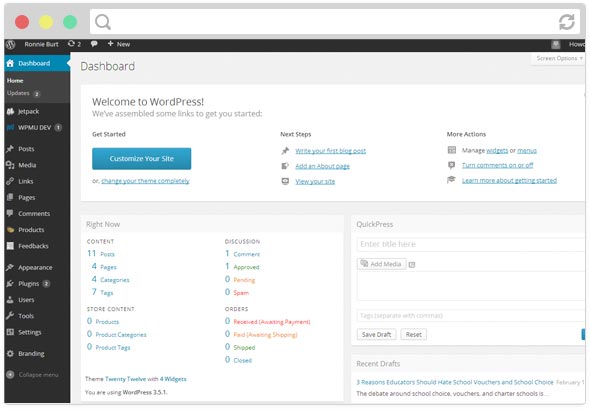Open the menus link
The width and height of the screenshot is (590, 410).
(x=527, y=150)
